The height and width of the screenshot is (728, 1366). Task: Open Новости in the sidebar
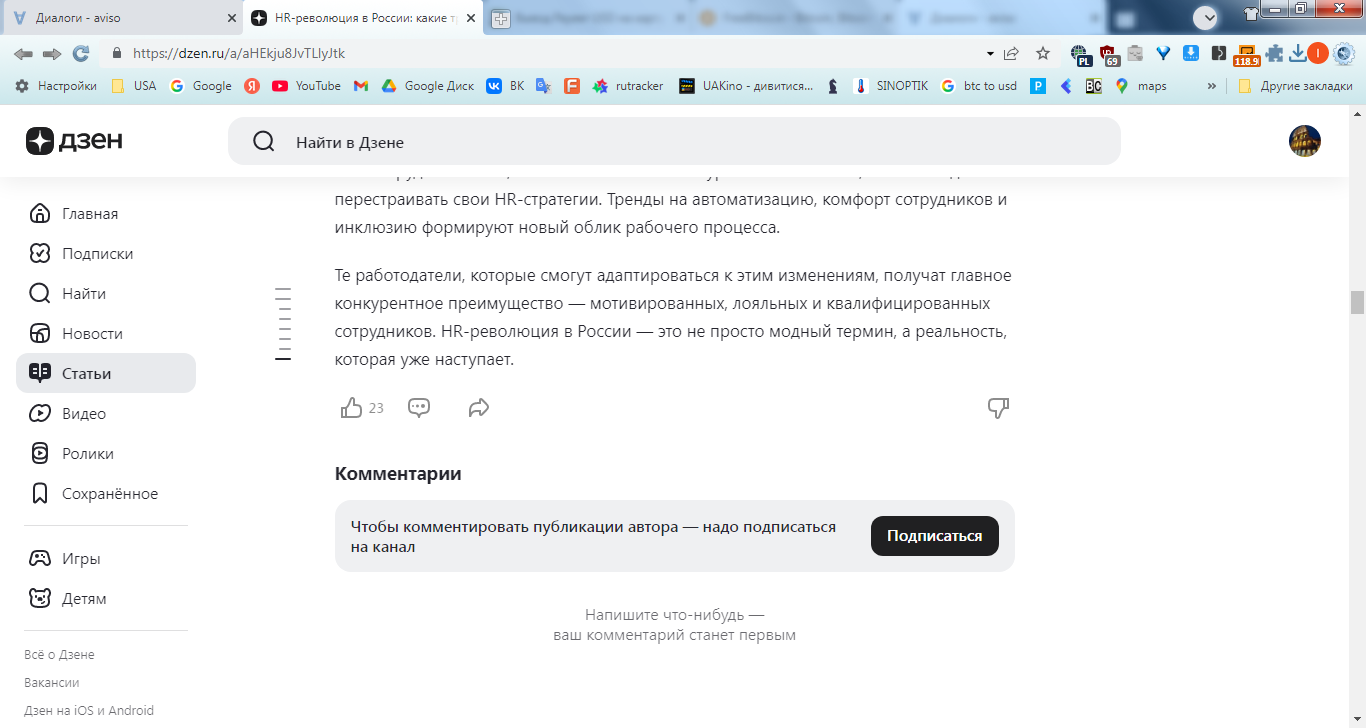pos(106,334)
